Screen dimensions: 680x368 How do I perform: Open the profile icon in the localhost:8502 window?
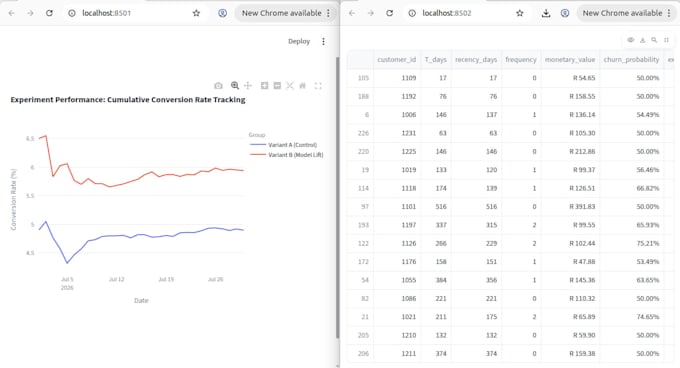point(565,13)
